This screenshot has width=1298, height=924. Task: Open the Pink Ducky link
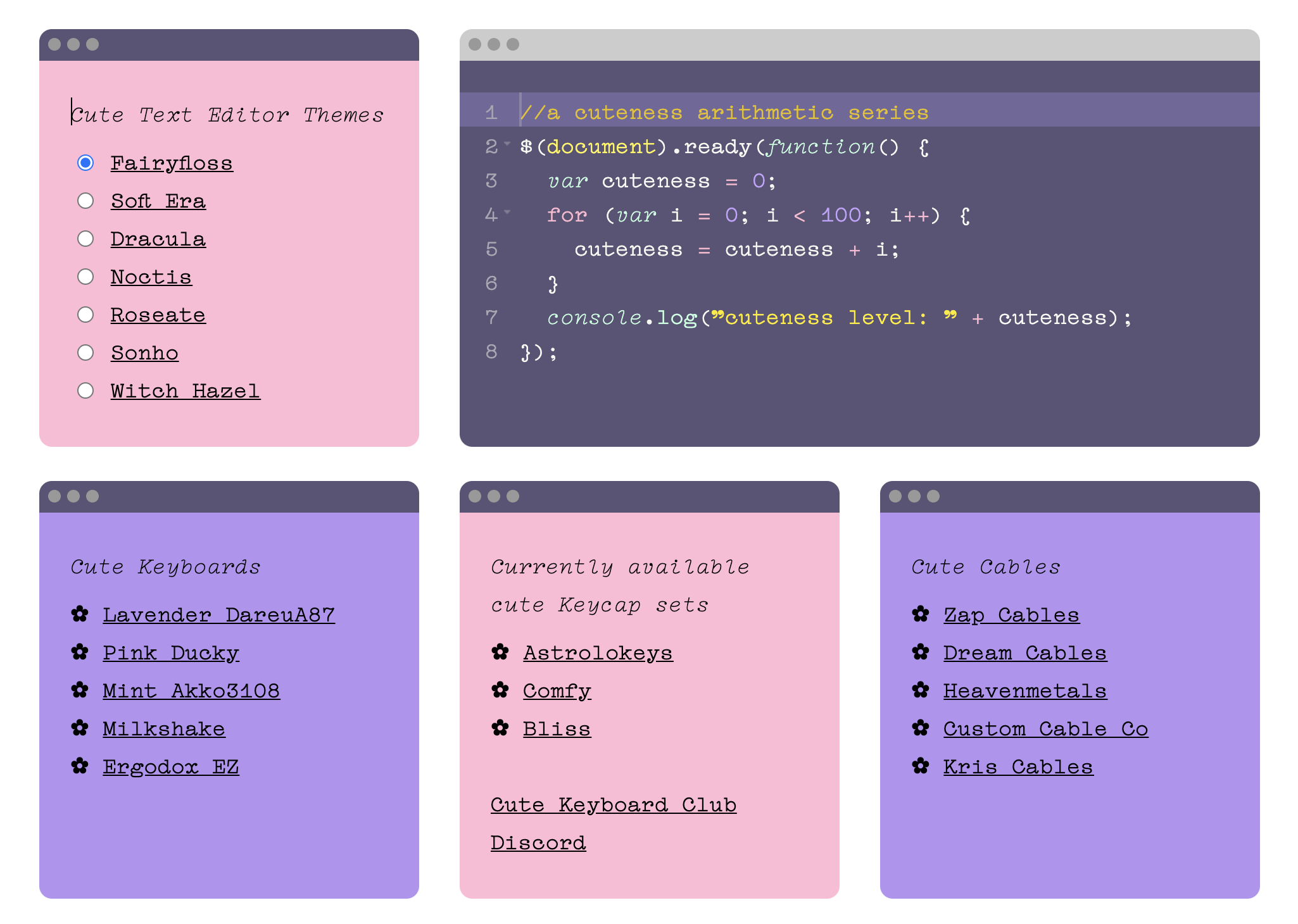pyautogui.click(x=171, y=653)
